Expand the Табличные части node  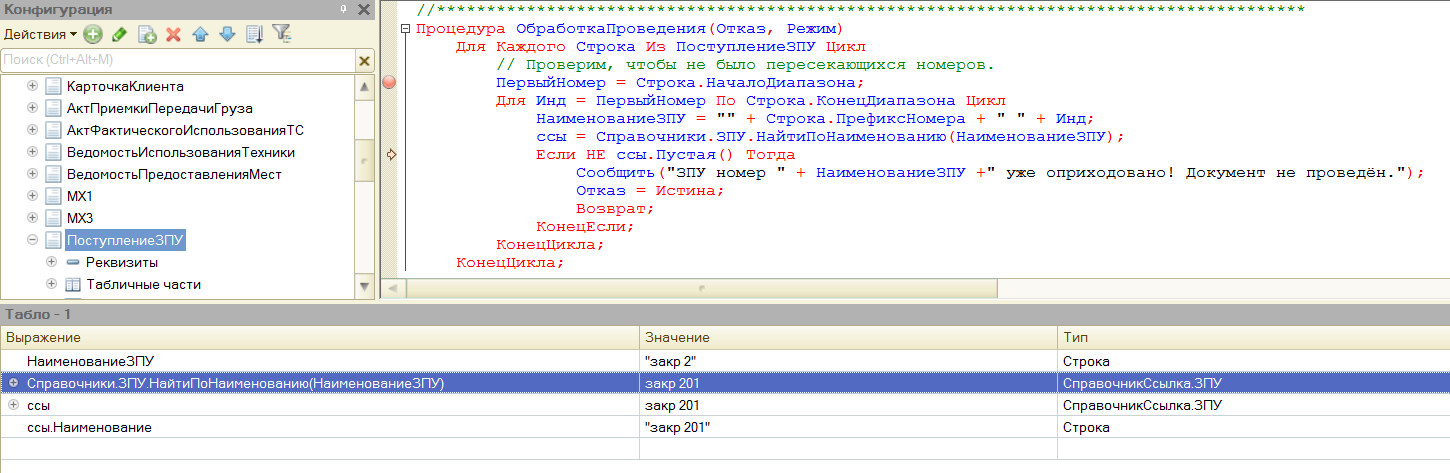(x=52, y=284)
